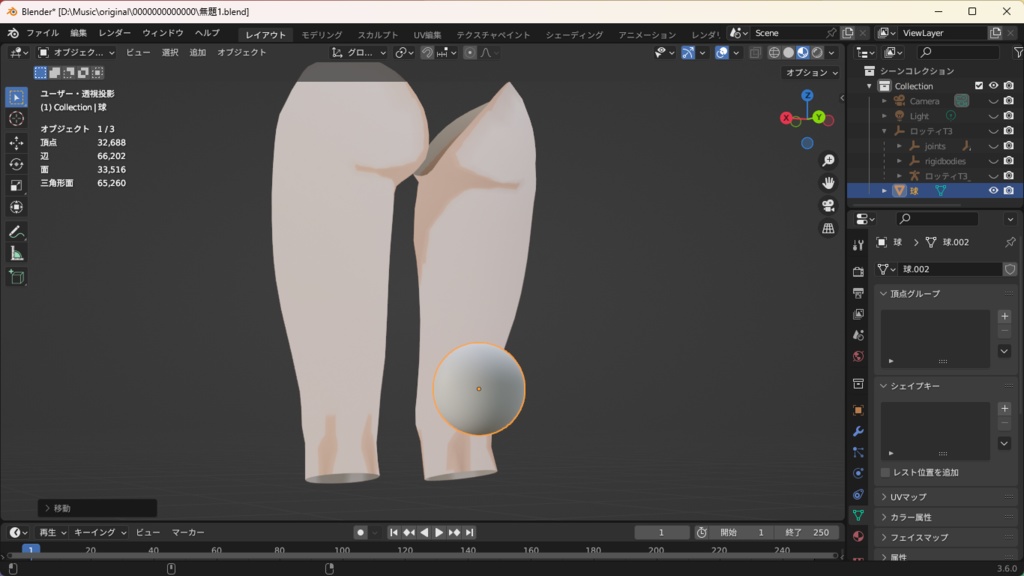Select the Move tool in the toolbar
The image size is (1024, 576).
16,142
